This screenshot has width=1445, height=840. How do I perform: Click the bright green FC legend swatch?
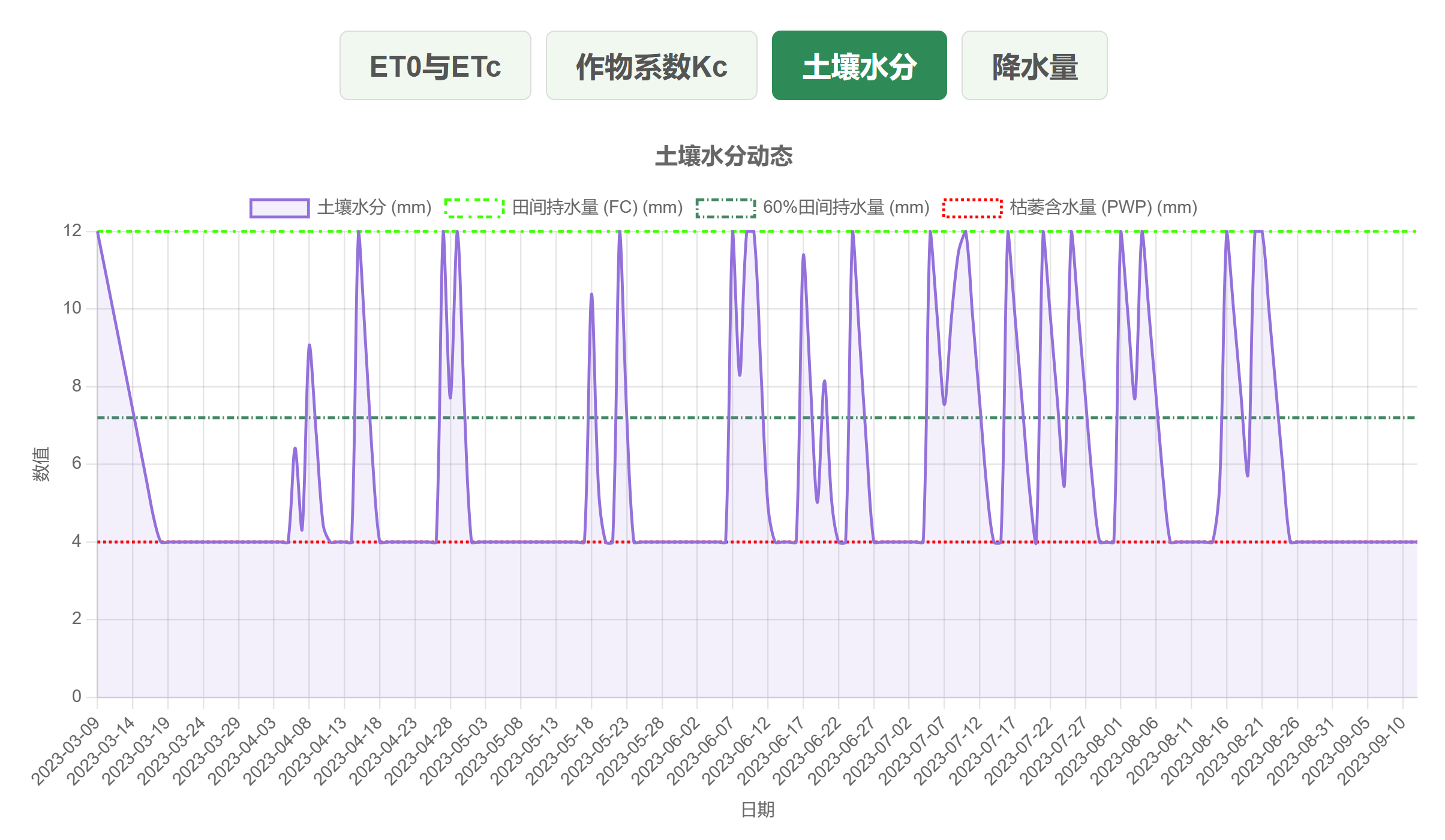point(474,207)
